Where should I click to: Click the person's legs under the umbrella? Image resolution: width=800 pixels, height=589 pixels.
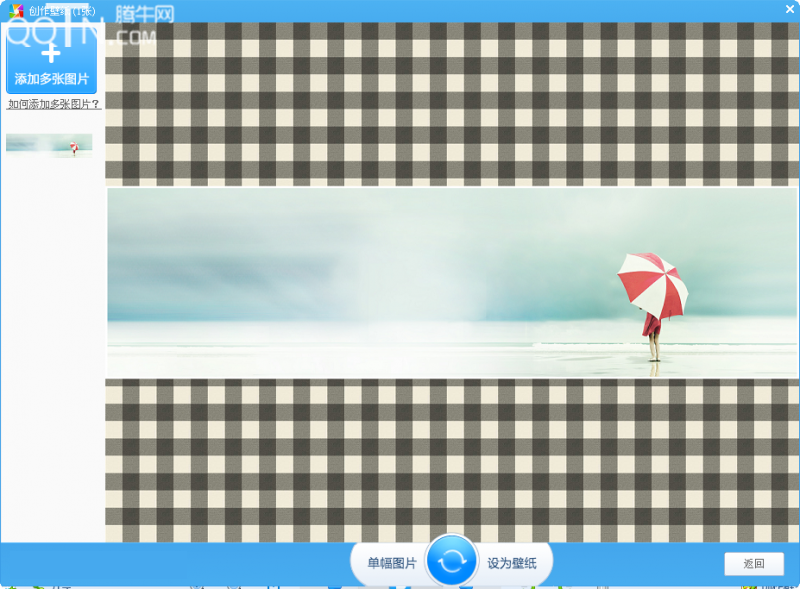click(654, 347)
